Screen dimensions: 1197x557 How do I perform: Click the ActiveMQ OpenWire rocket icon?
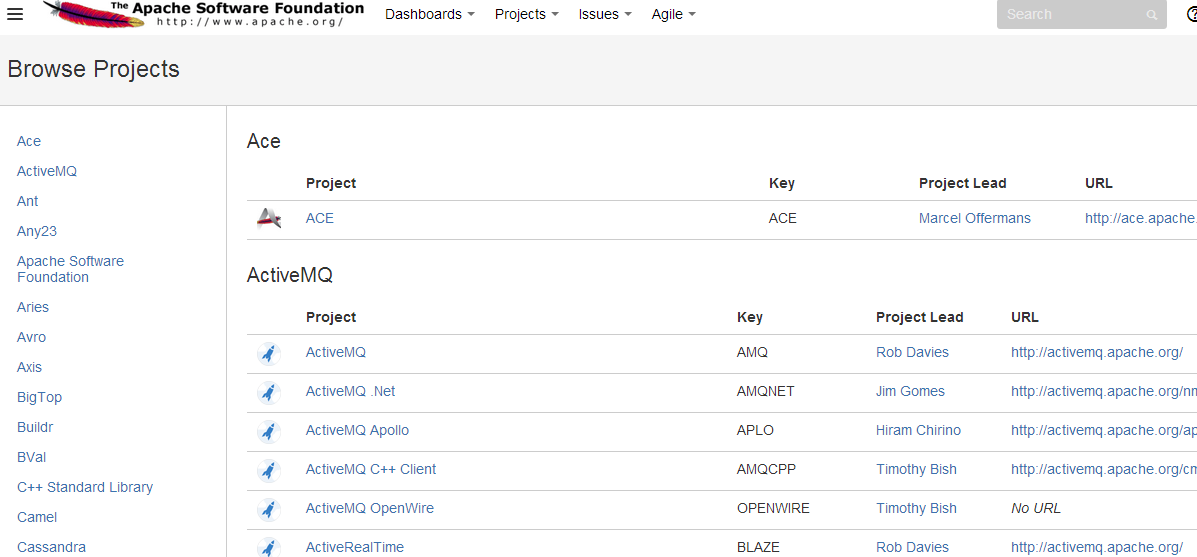click(269, 509)
